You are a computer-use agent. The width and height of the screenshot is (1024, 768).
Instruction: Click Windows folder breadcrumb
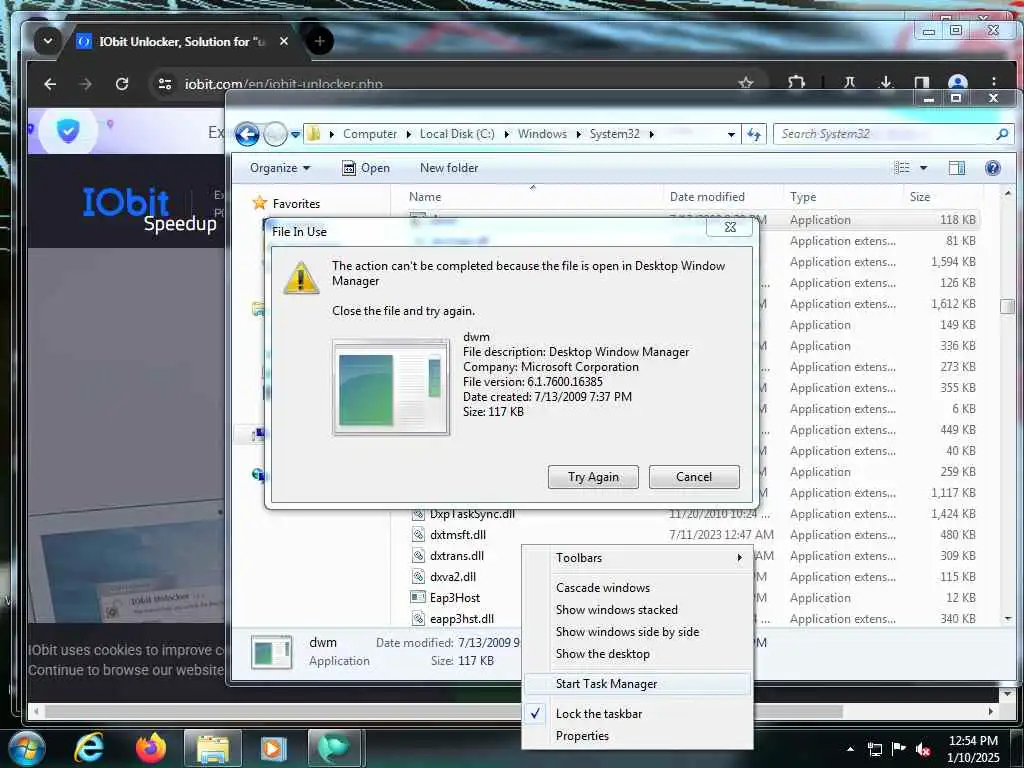coord(542,134)
